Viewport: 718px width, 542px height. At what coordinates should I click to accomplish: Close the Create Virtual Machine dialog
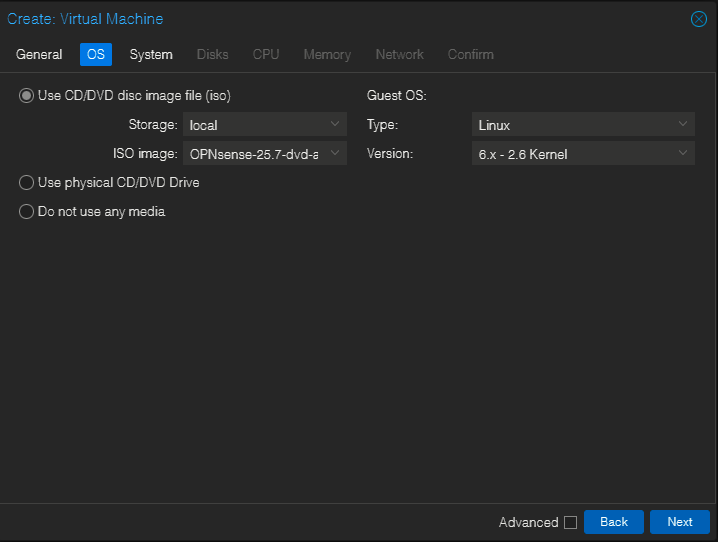coord(698,19)
